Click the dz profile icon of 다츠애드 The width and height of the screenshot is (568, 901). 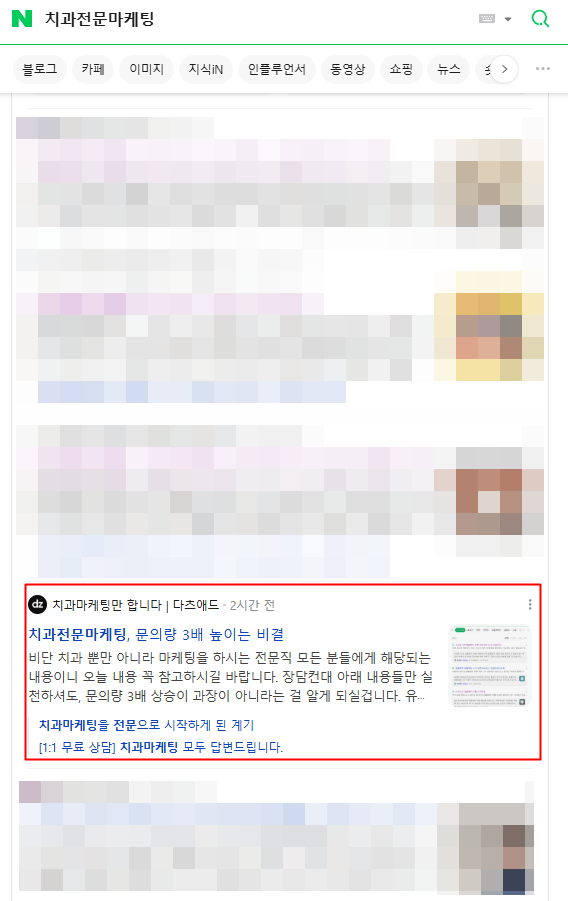[37, 604]
